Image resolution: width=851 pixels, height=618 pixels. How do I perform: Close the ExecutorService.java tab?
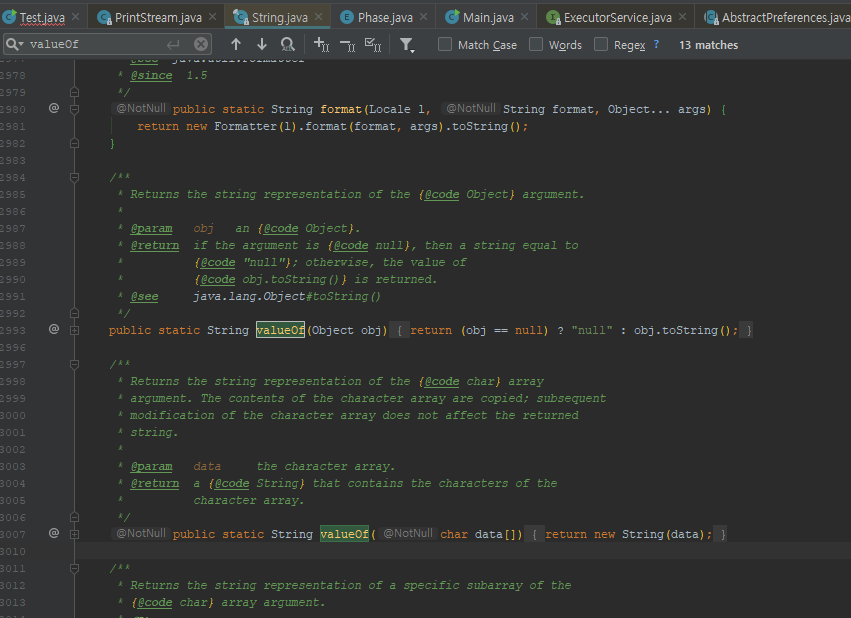[x=682, y=17]
